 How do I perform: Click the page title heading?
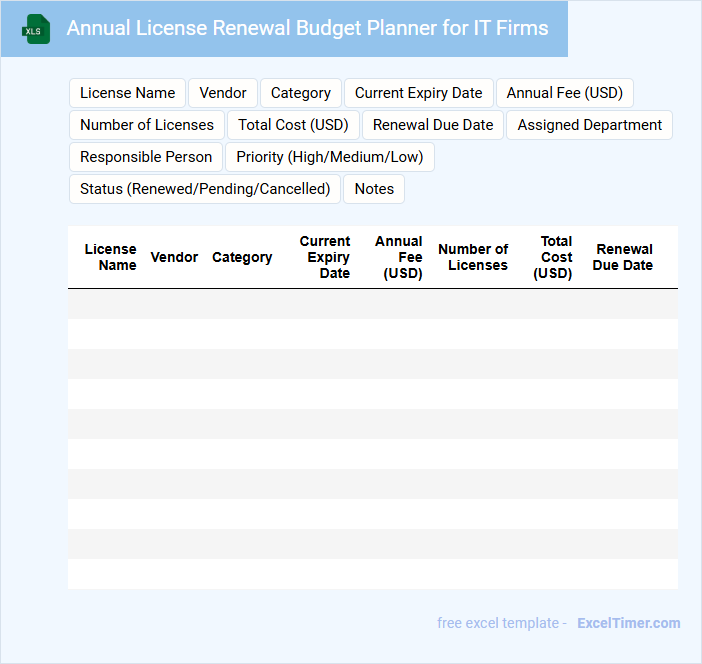[307, 28]
